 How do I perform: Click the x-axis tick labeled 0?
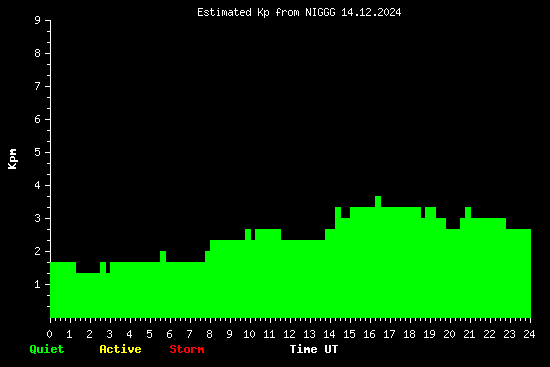point(49,334)
